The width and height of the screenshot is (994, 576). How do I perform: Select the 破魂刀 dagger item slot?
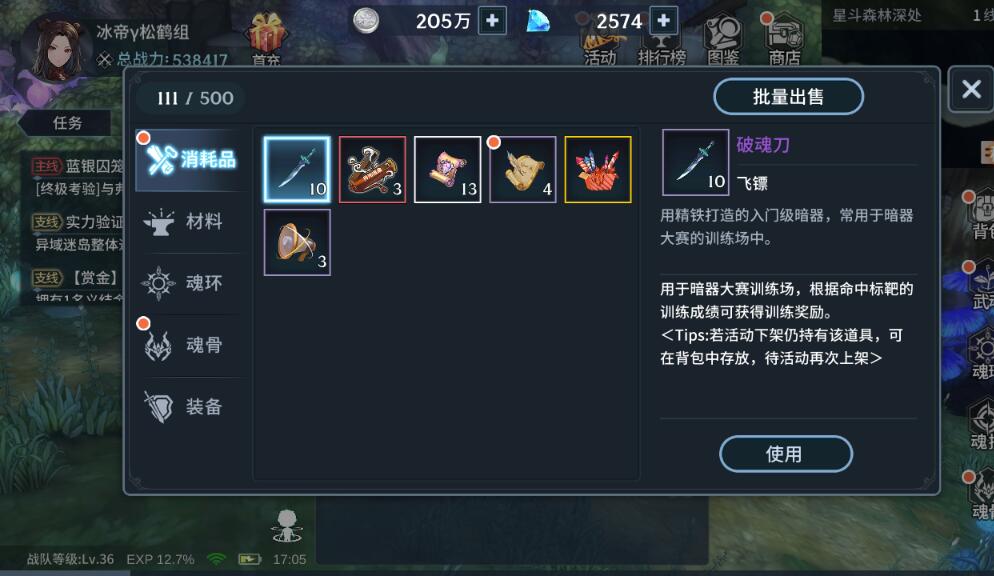click(297, 169)
